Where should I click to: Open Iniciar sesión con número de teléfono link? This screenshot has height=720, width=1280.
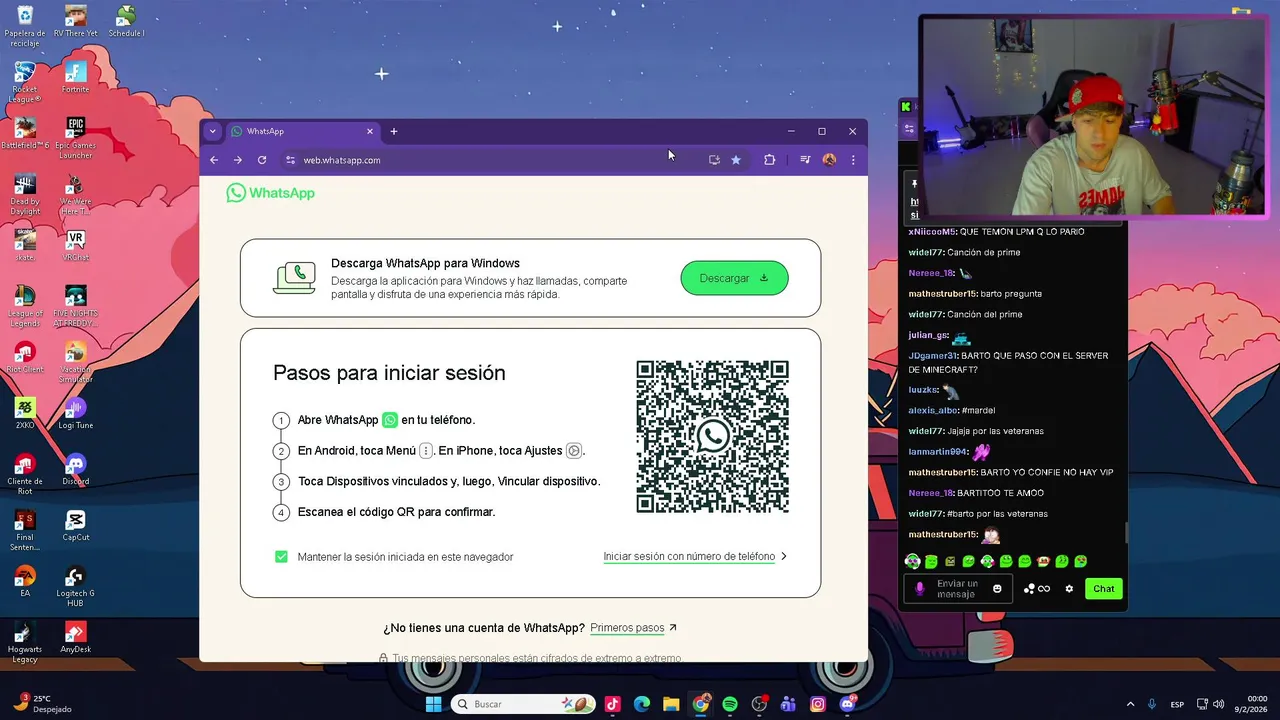[689, 557]
